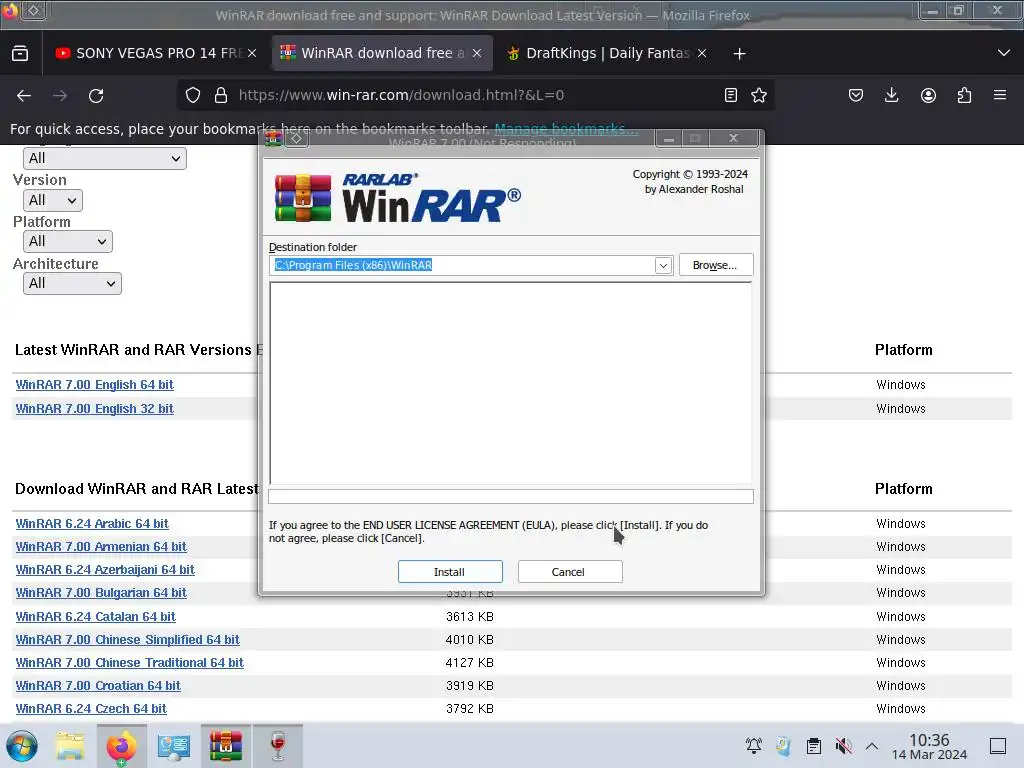This screenshot has height=768, width=1024.
Task: Click Browse in WinRAR installer
Action: tap(716, 265)
